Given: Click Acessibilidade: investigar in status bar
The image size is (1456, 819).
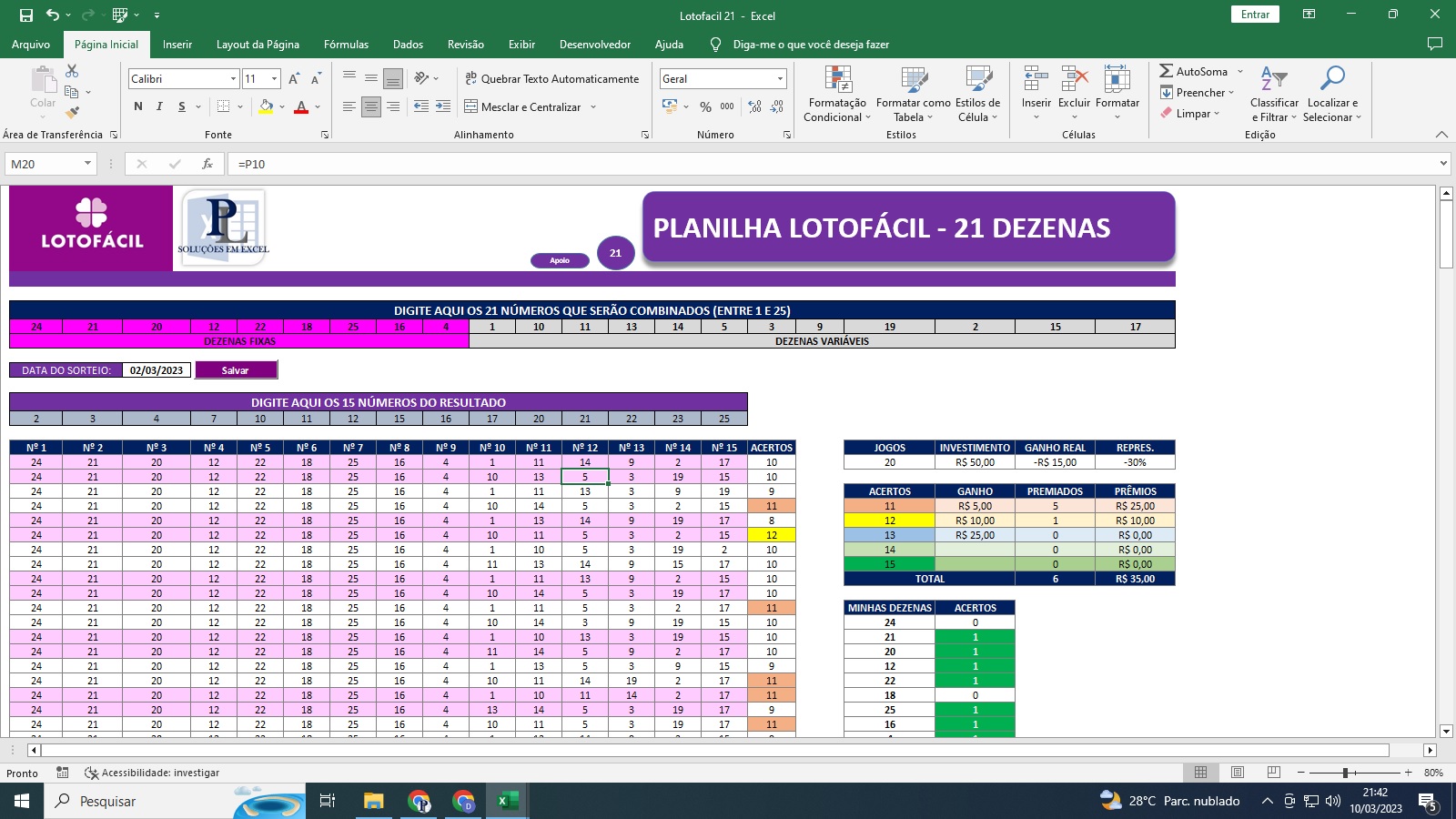Looking at the screenshot, I should (x=152, y=773).
